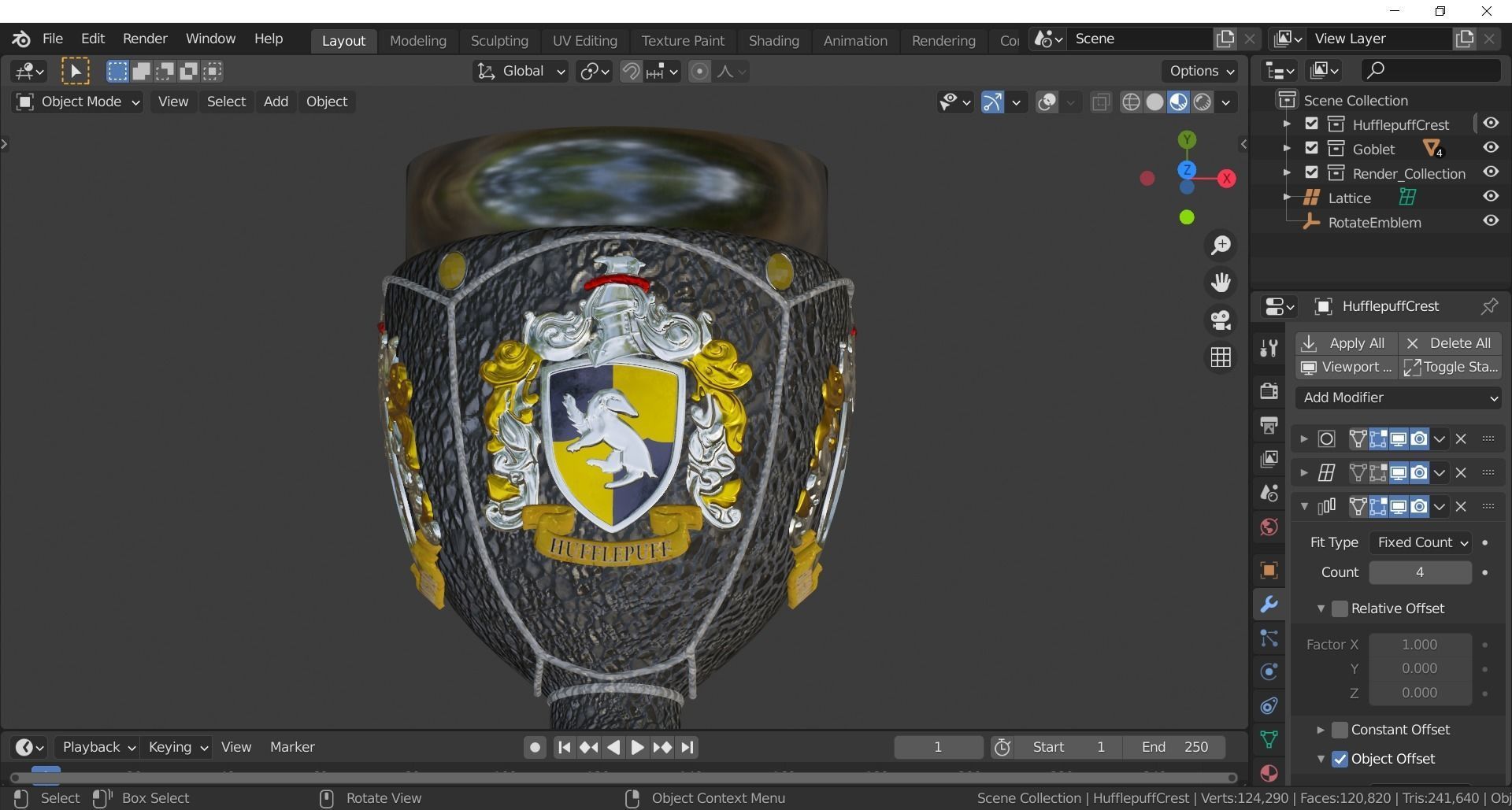Click array Count value field

coord(1420,572)
